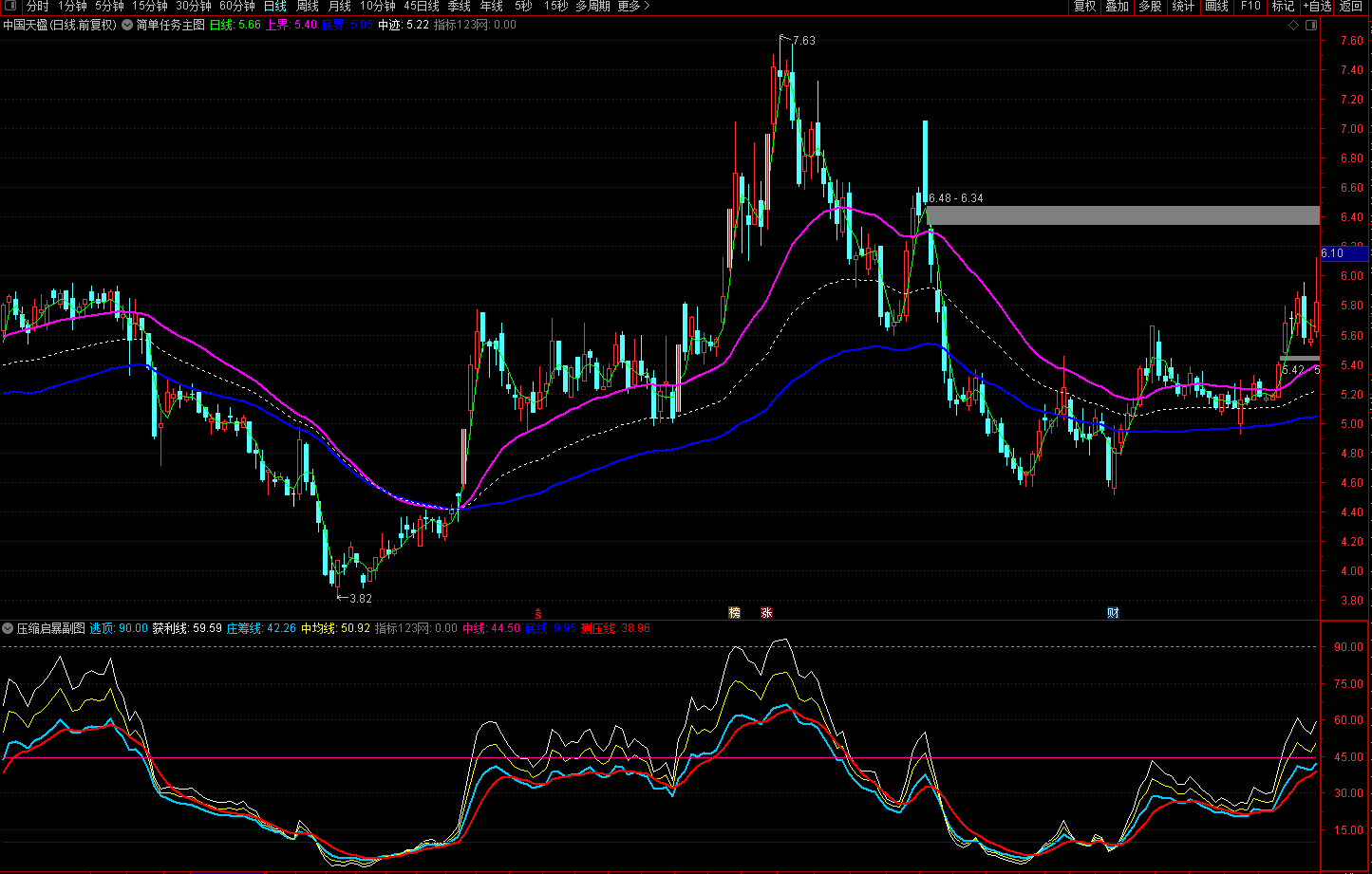Click the 简单任务主图 indicator name
1372x874 pixels.
[170, 25]
